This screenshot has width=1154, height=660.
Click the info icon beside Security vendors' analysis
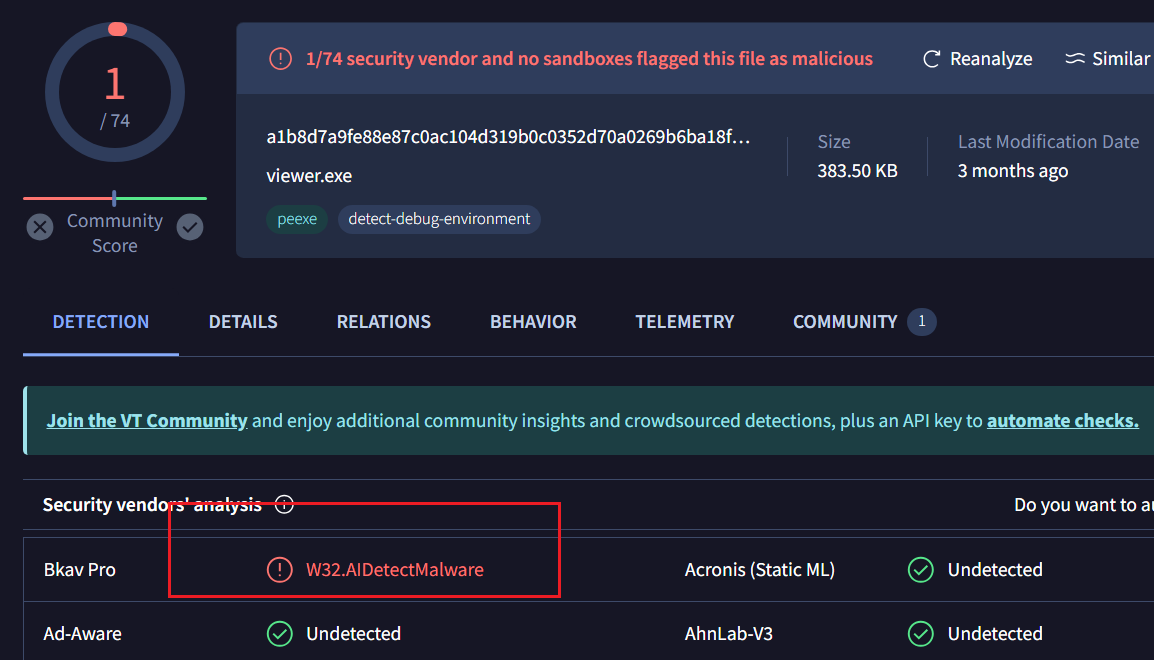[284, 505]
